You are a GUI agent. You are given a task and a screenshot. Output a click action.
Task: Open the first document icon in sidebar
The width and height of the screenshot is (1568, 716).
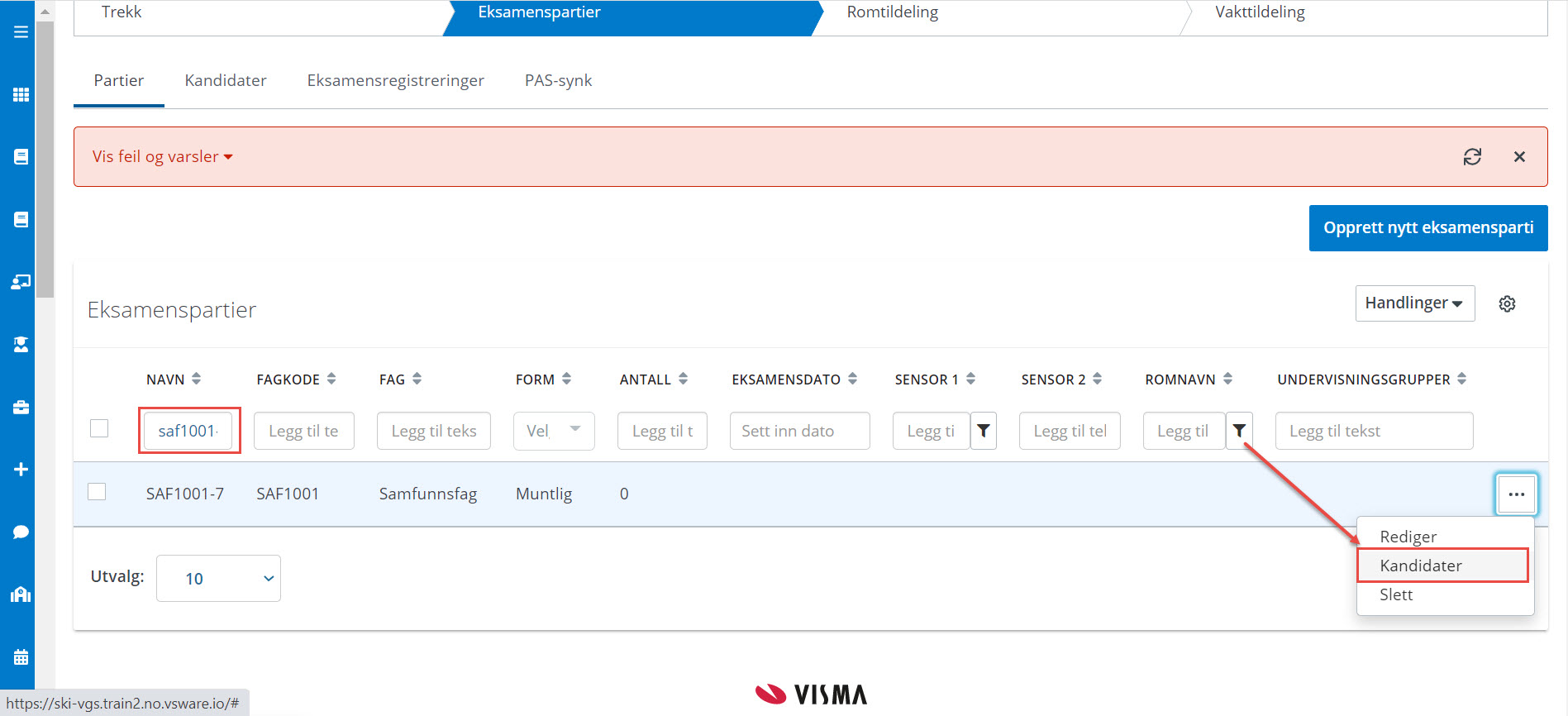click(21, 157)
